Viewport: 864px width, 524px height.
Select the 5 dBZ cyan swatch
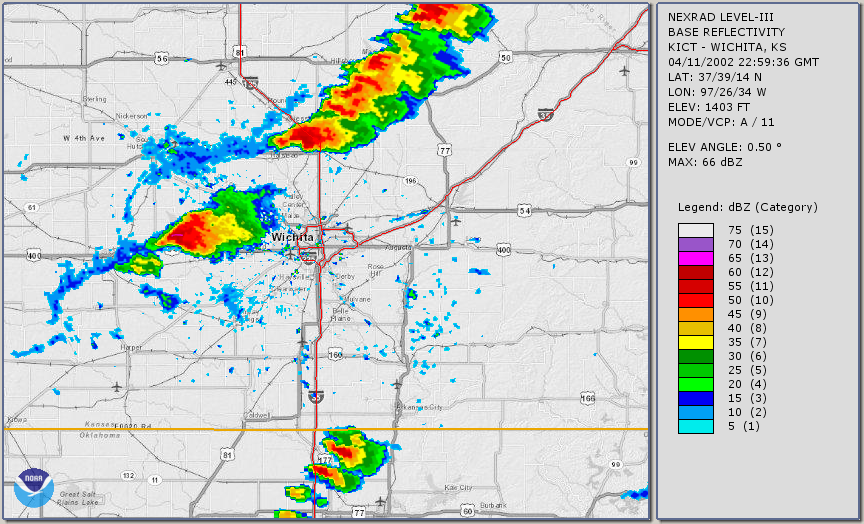tap(695, 426)
